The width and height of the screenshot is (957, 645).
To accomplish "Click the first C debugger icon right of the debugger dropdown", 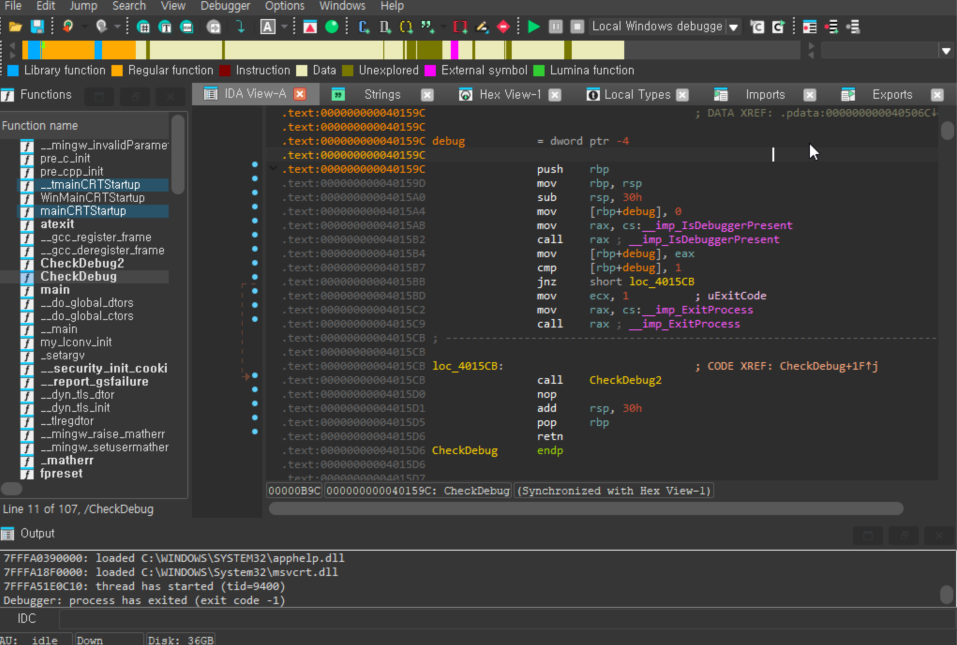I will point(757,27).
